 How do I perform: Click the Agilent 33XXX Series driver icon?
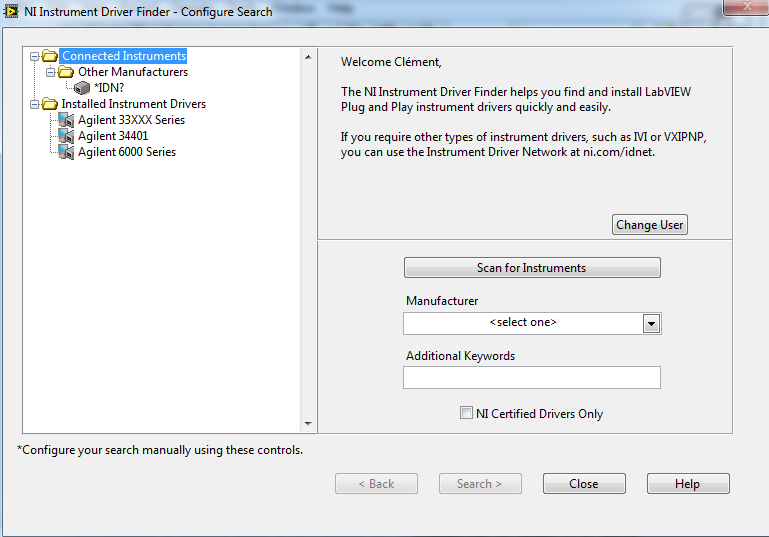[66, 120]
